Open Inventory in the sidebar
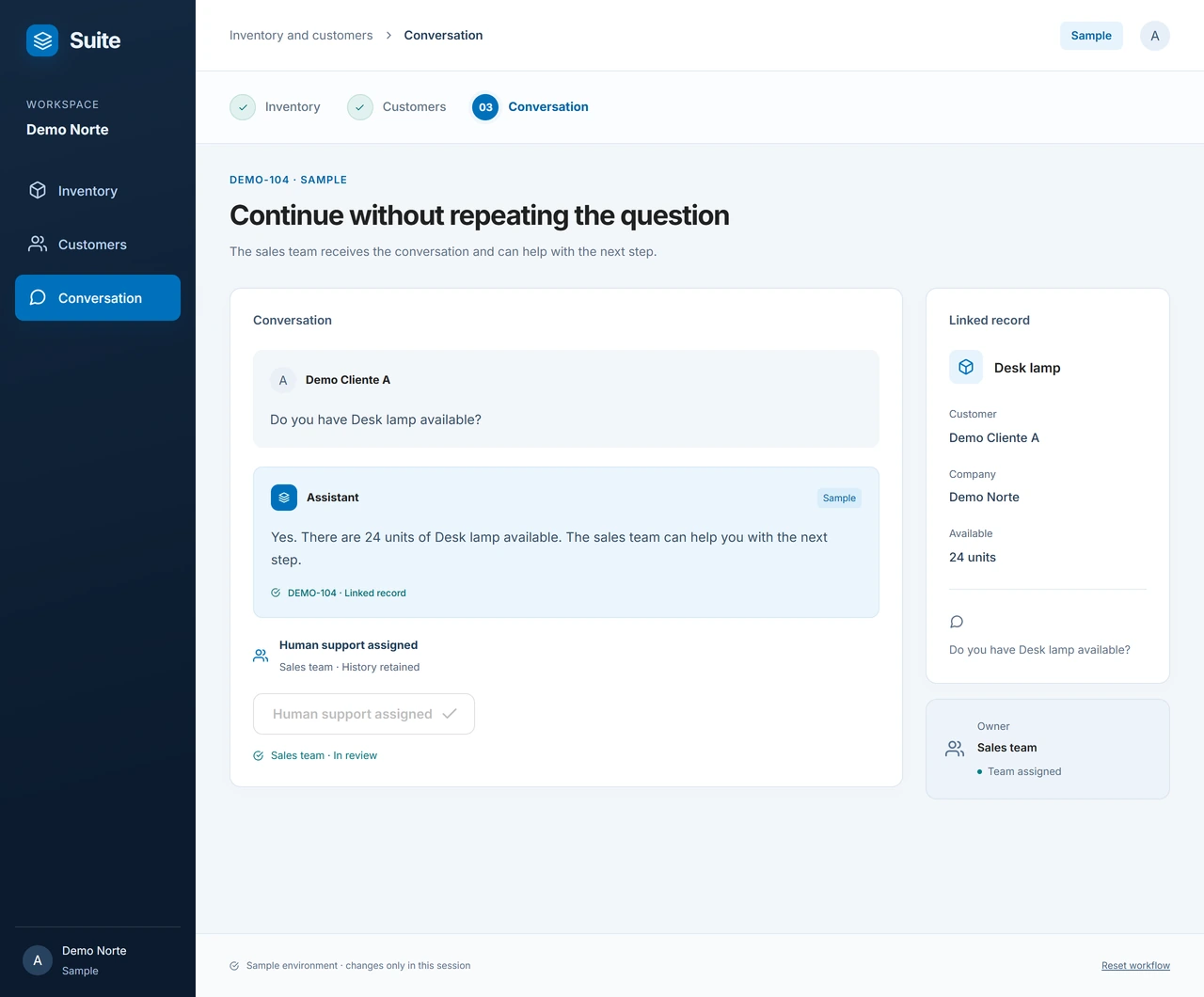The height and width of the screenshot is (997, 1204). [x=98, y=191]
